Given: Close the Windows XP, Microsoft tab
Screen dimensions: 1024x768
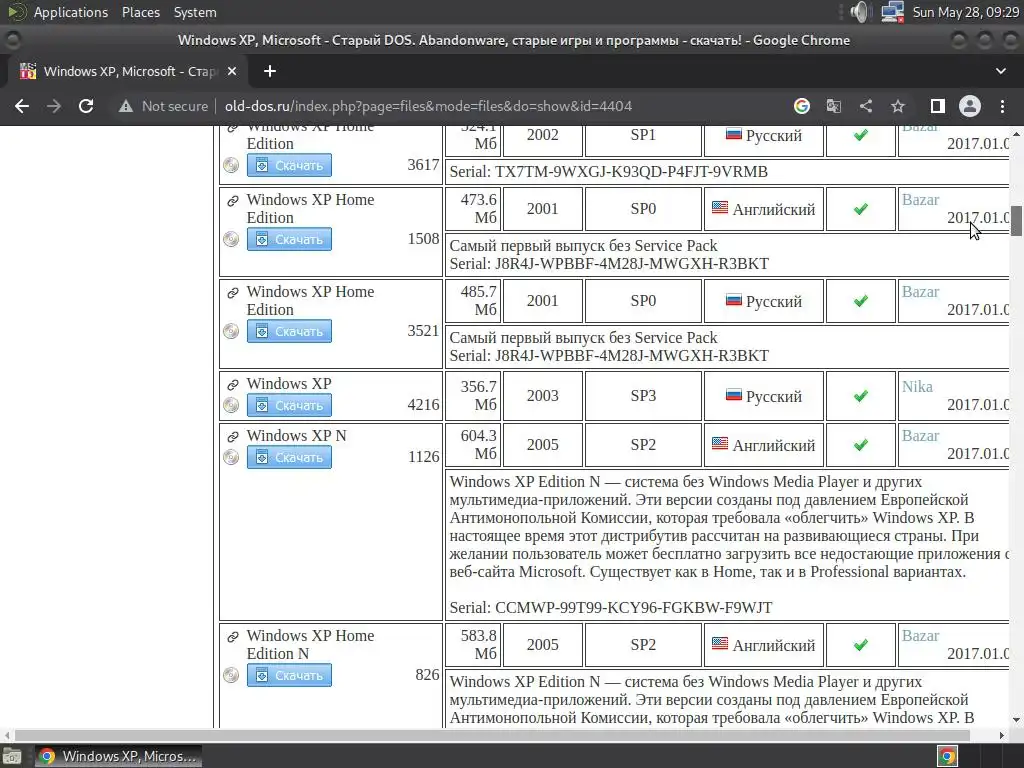Looking at the screenshot, I should point(232,71).
